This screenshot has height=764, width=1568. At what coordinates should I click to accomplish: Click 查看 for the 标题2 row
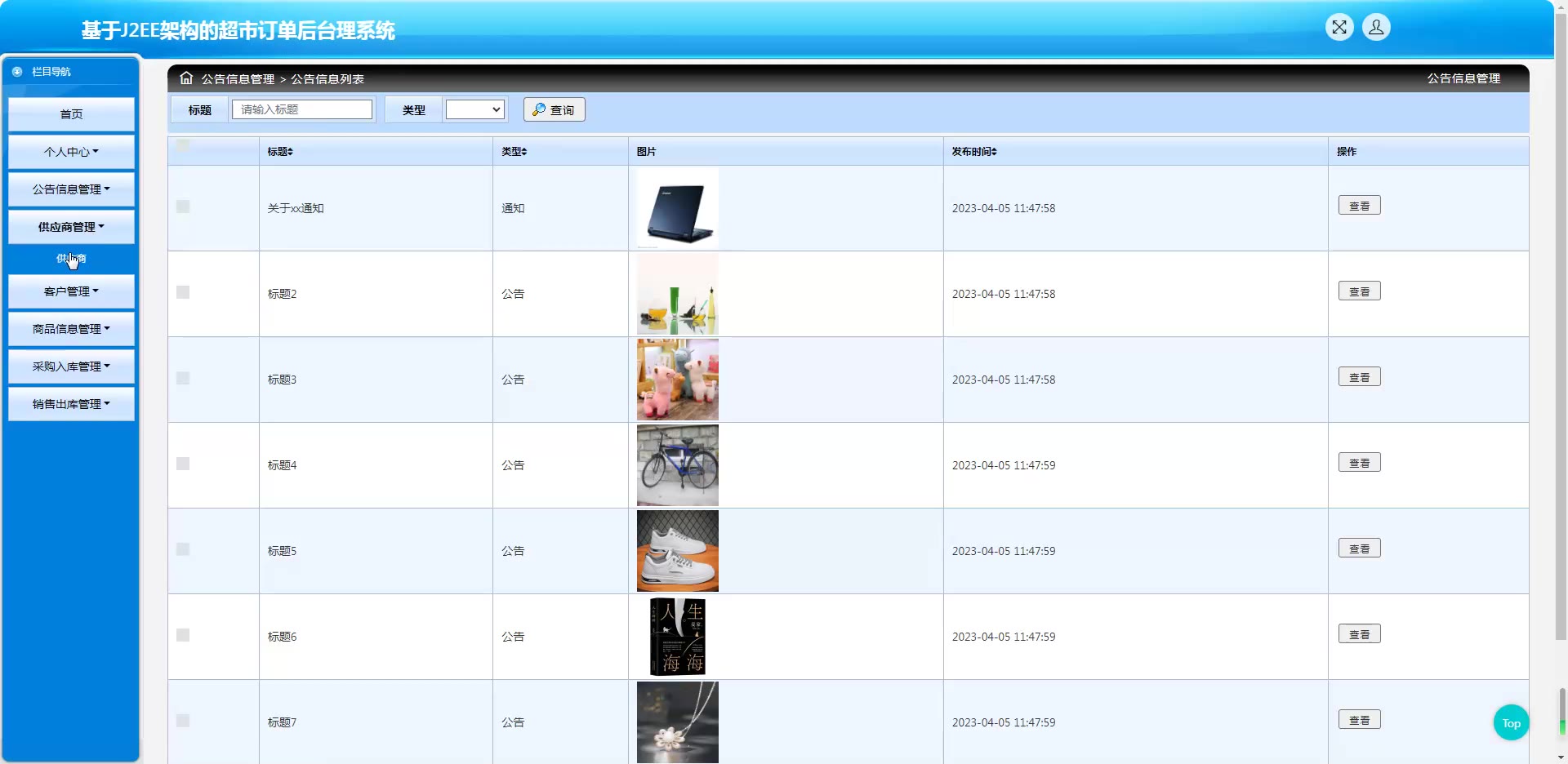(x=1359, y=291)
